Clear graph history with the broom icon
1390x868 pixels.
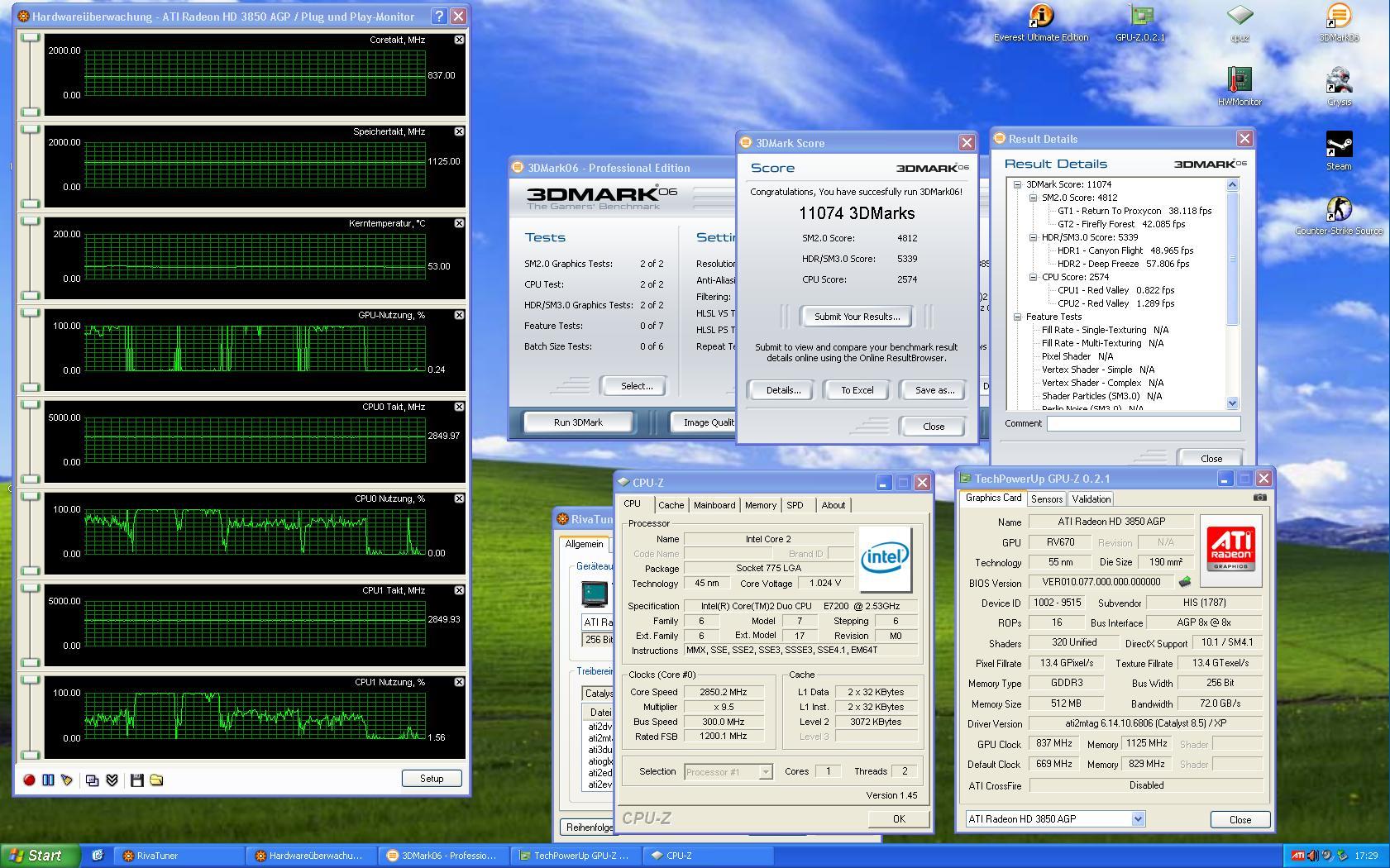67,780
